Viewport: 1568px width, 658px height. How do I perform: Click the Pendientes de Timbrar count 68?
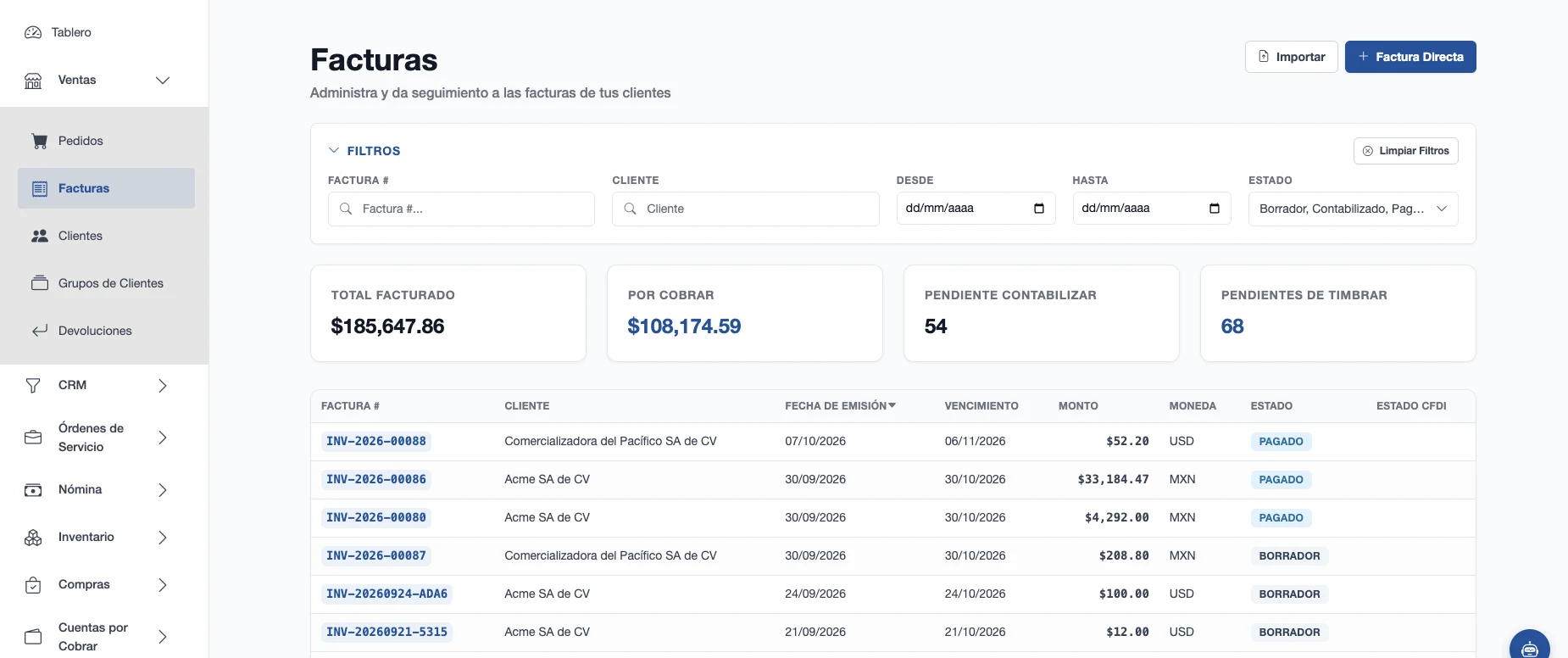1232,326
